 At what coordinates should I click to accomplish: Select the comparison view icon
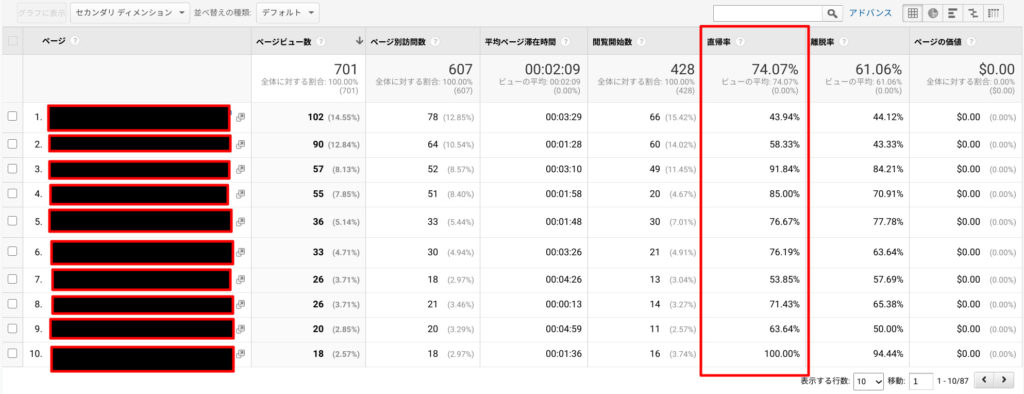click(x=973, y=12)
